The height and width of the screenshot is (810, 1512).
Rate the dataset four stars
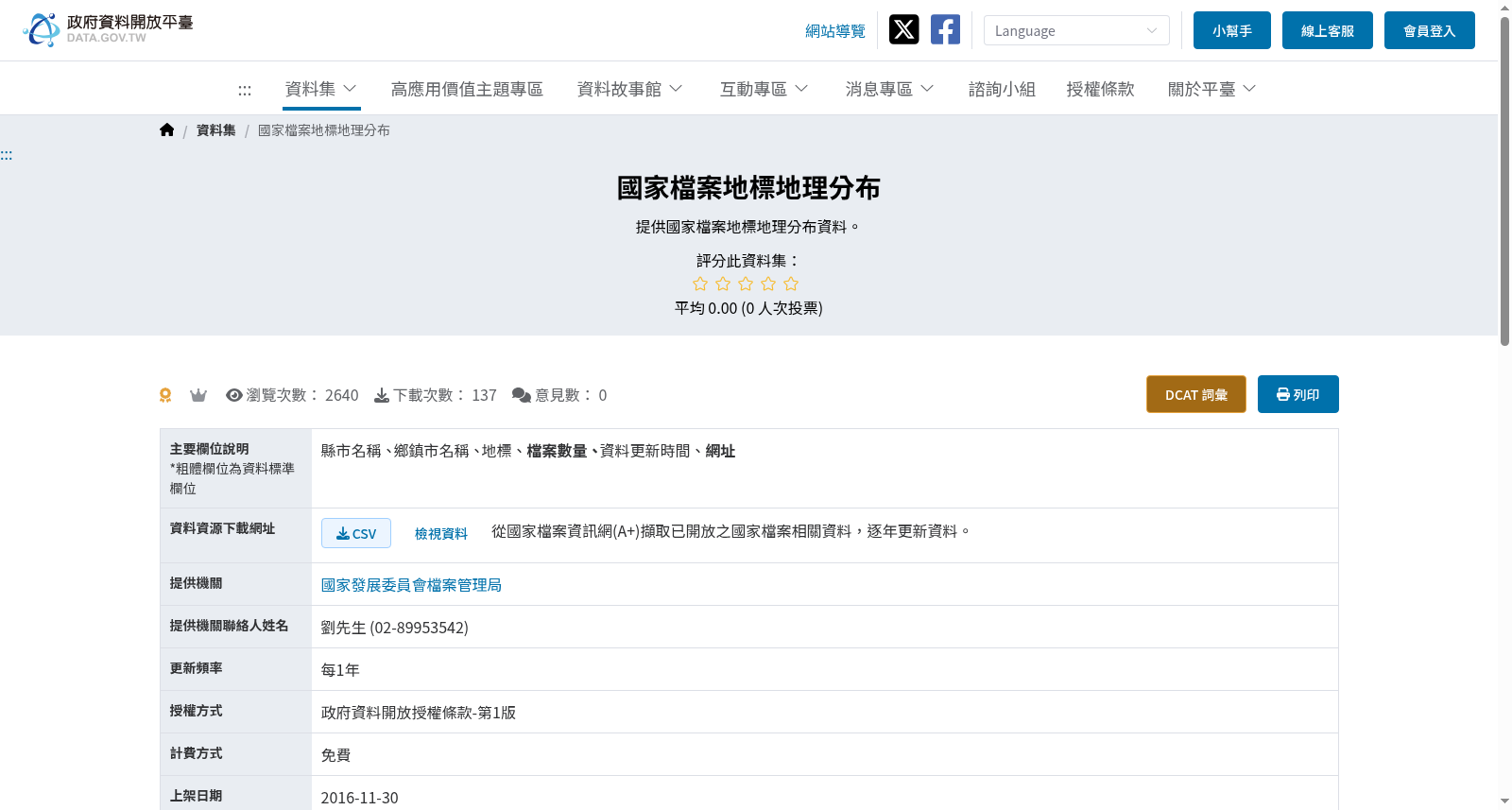768,284
